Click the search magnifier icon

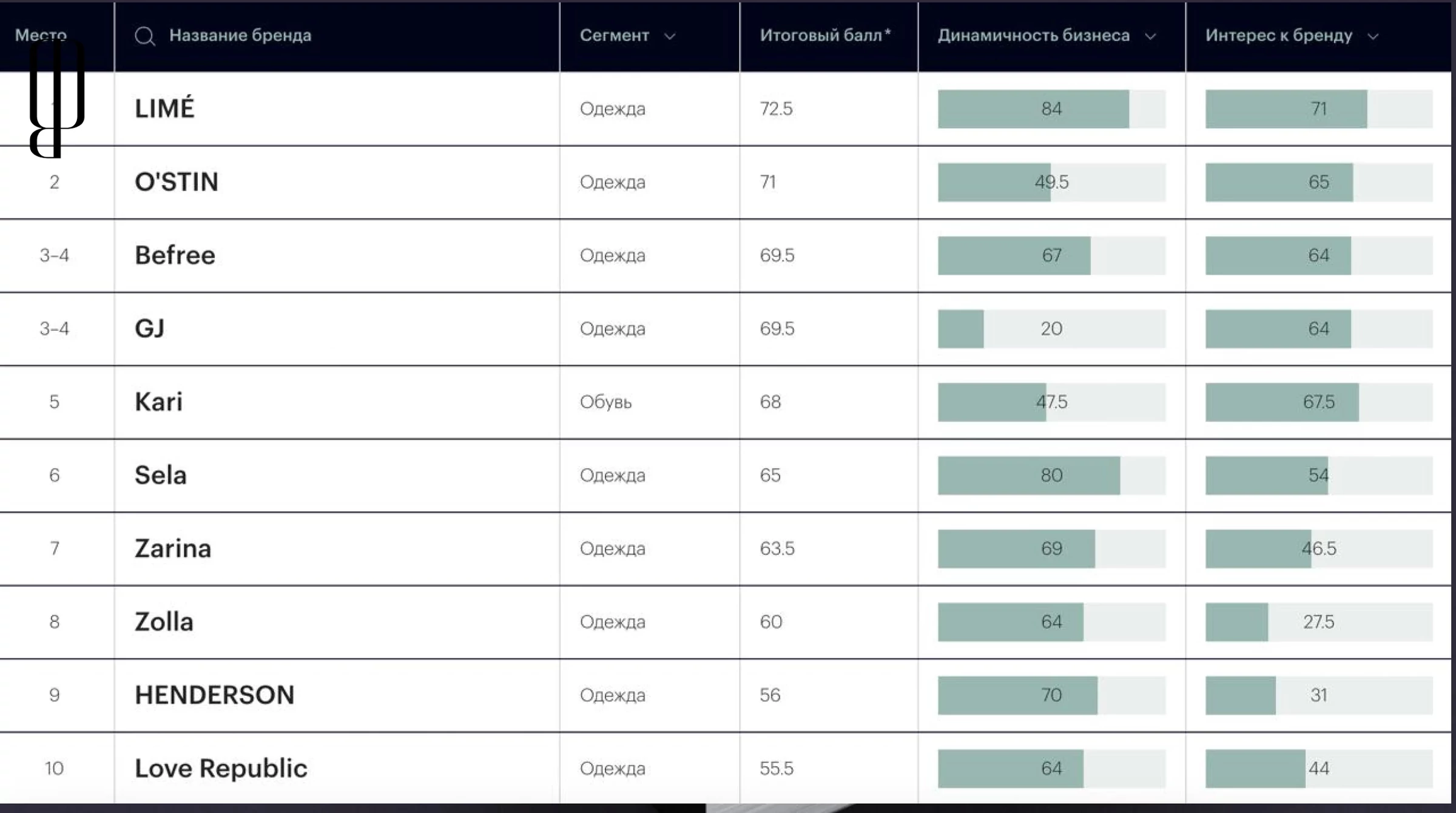144,36
